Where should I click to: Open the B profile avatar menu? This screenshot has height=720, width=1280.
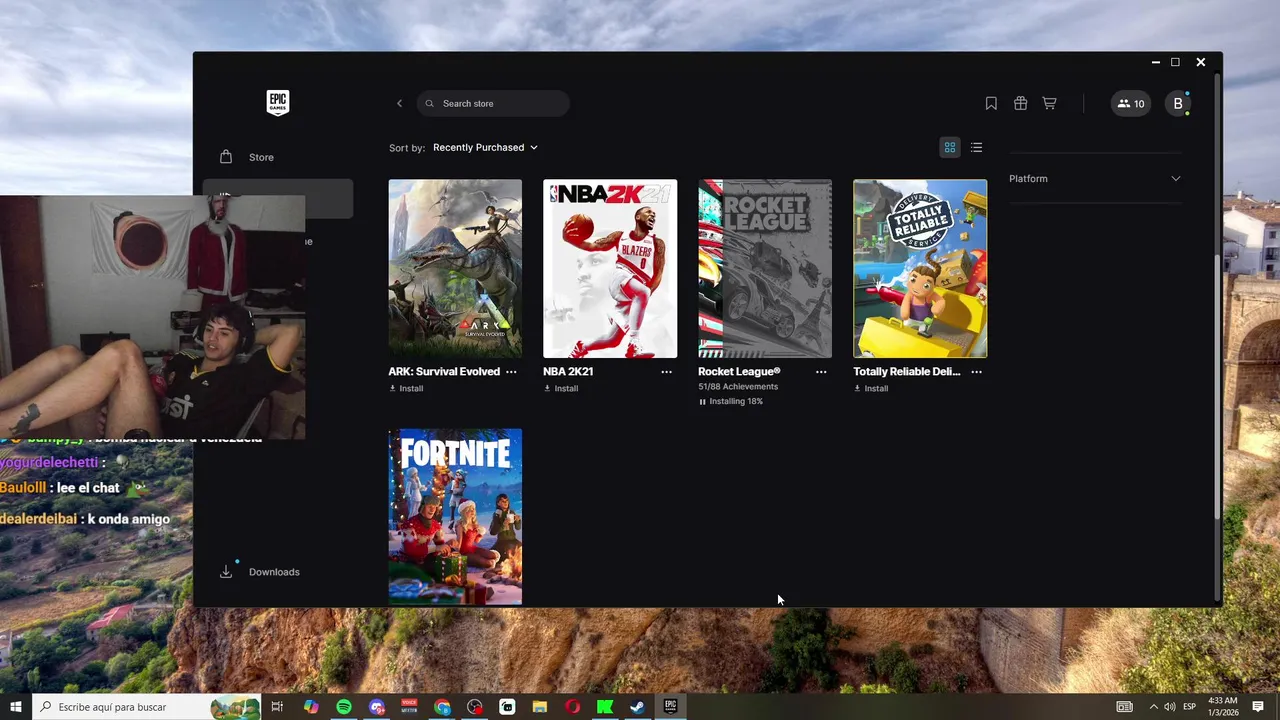(x=1178, y=103)
